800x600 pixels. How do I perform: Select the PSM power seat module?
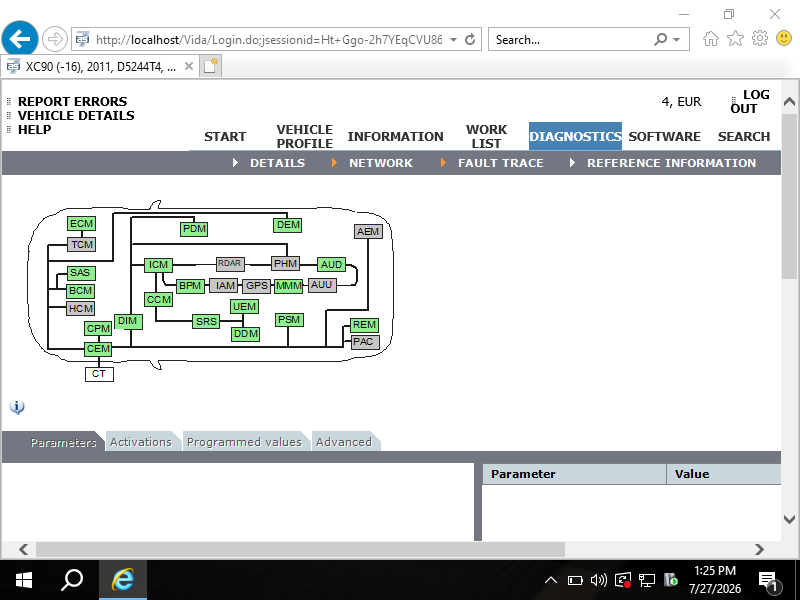pos(289,320)
